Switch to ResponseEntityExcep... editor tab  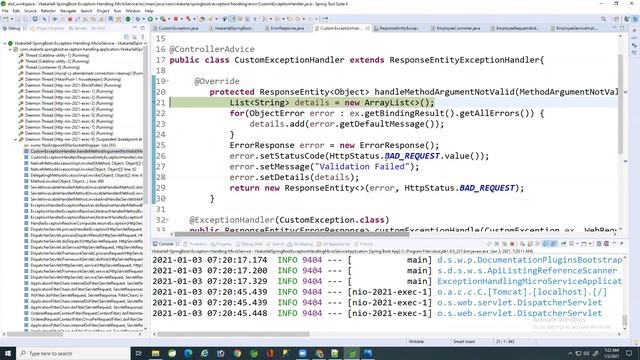[x=399, y=28]
